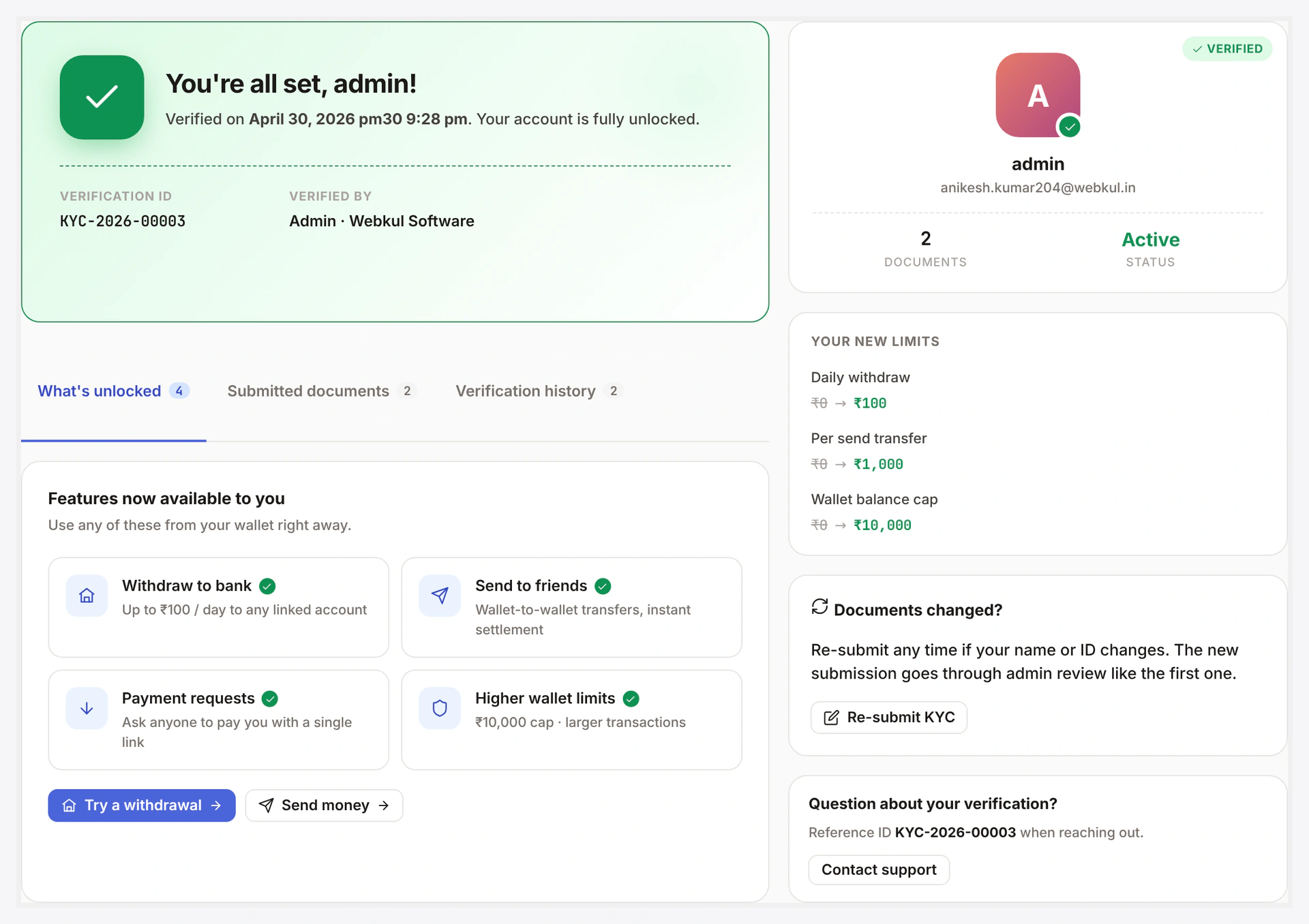1309x924 pixels.
Task: Click 'Question about your verification?' heading
Action: [933, 804]
